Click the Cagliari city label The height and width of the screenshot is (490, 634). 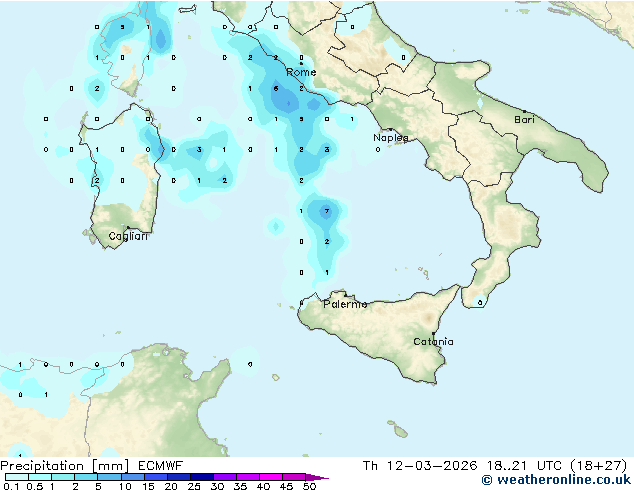(128, 236)
